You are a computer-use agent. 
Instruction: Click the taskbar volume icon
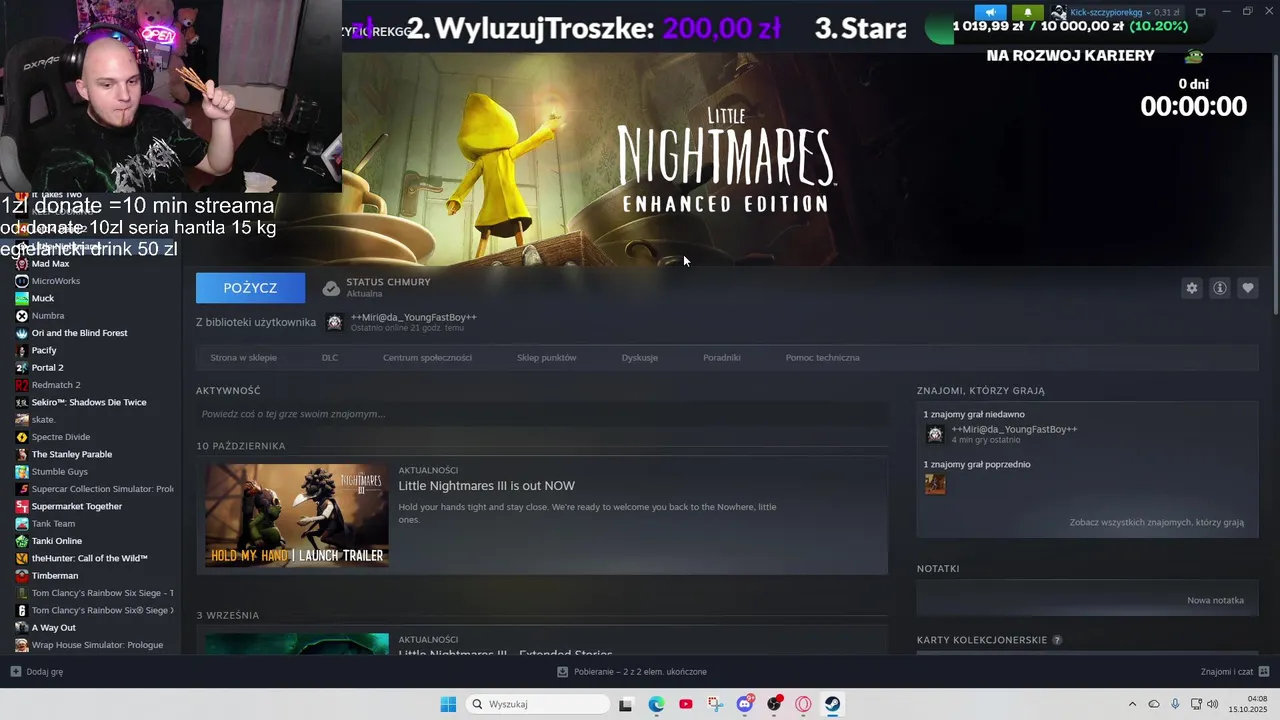tap(1212, 704)
